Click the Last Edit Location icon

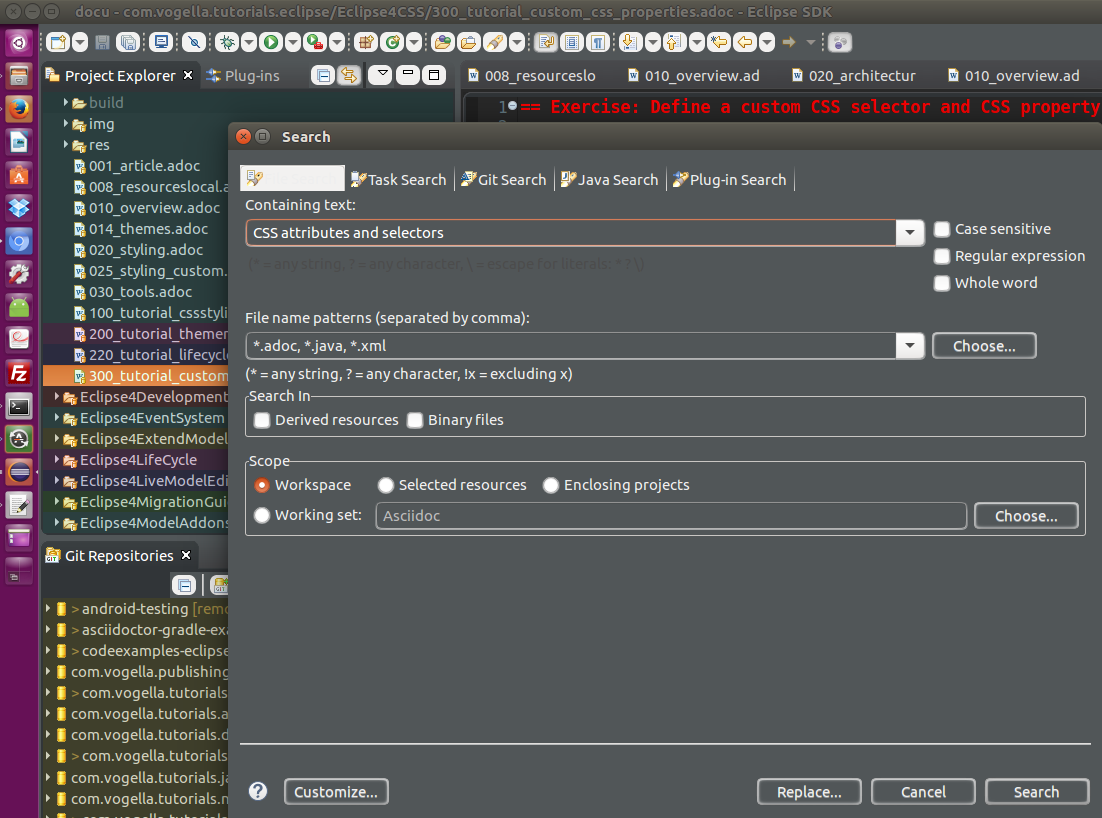(719, 42)
